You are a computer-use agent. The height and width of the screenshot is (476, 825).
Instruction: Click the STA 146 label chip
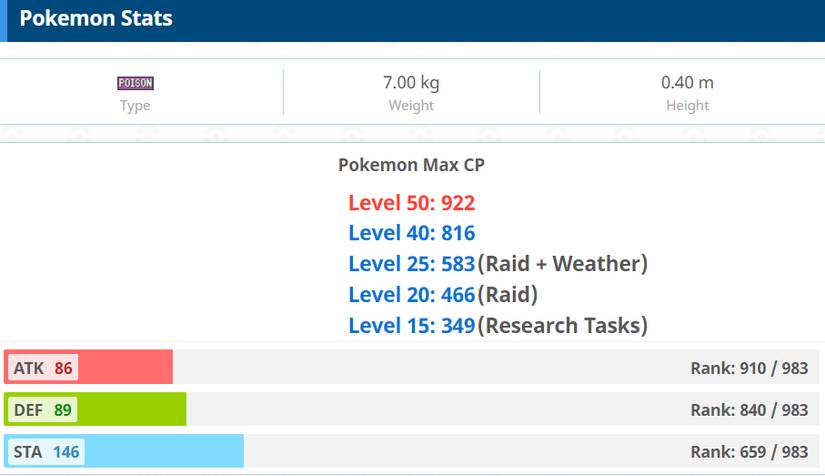coord(46,452)
